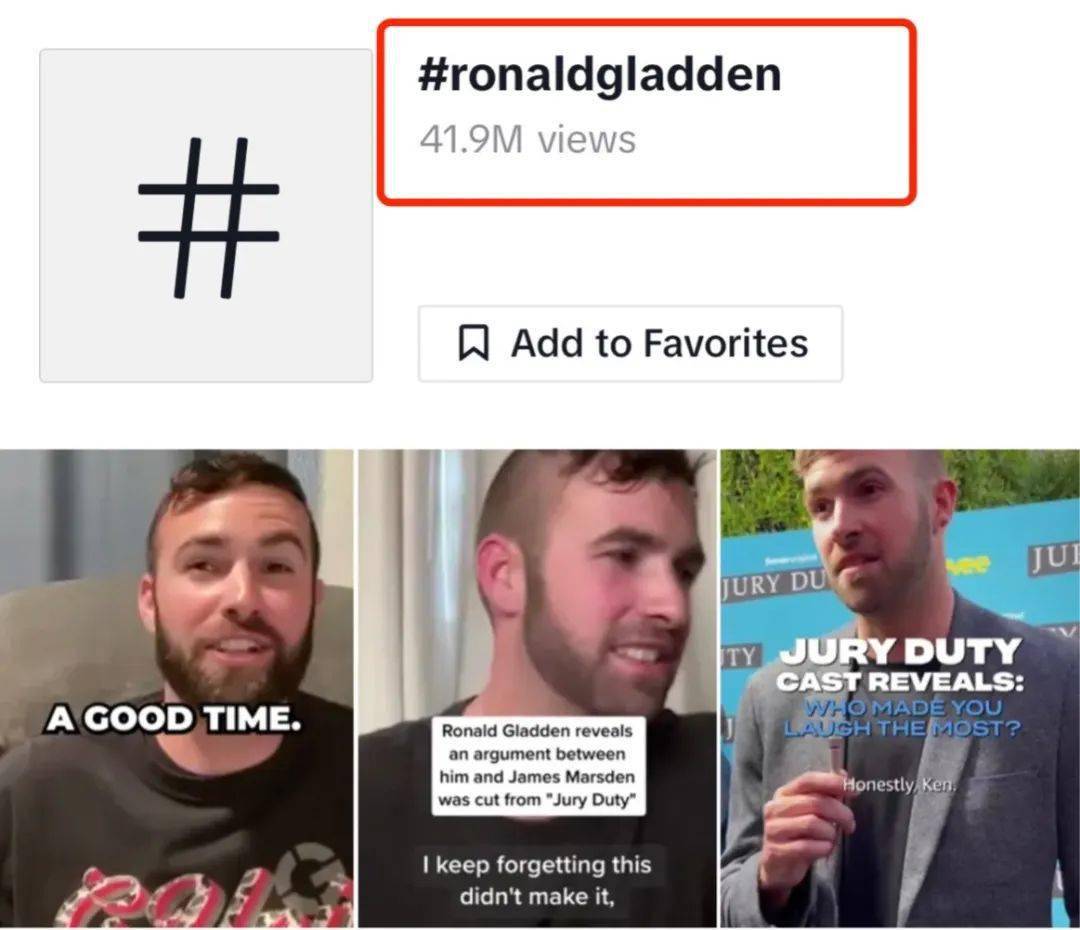Add hashtag to Favorites

coord(630,343)
